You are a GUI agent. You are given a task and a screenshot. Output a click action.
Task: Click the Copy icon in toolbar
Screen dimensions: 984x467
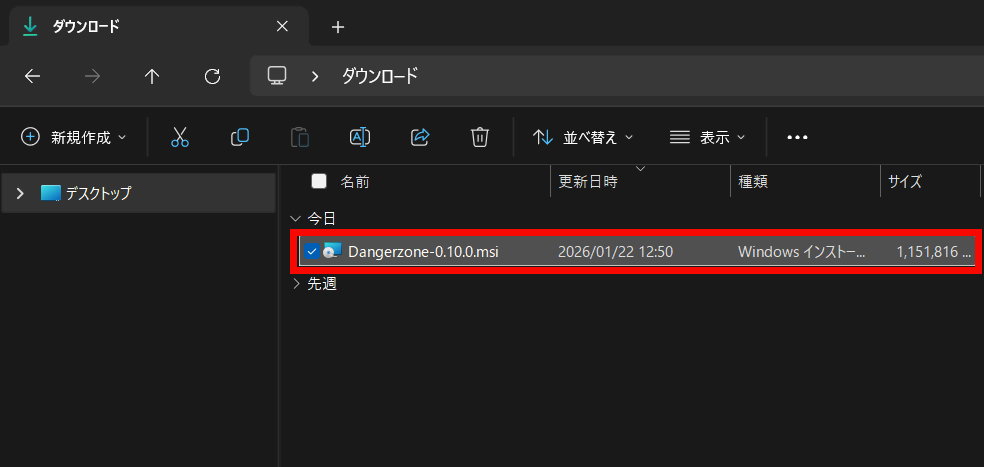[x=240, y=137]
